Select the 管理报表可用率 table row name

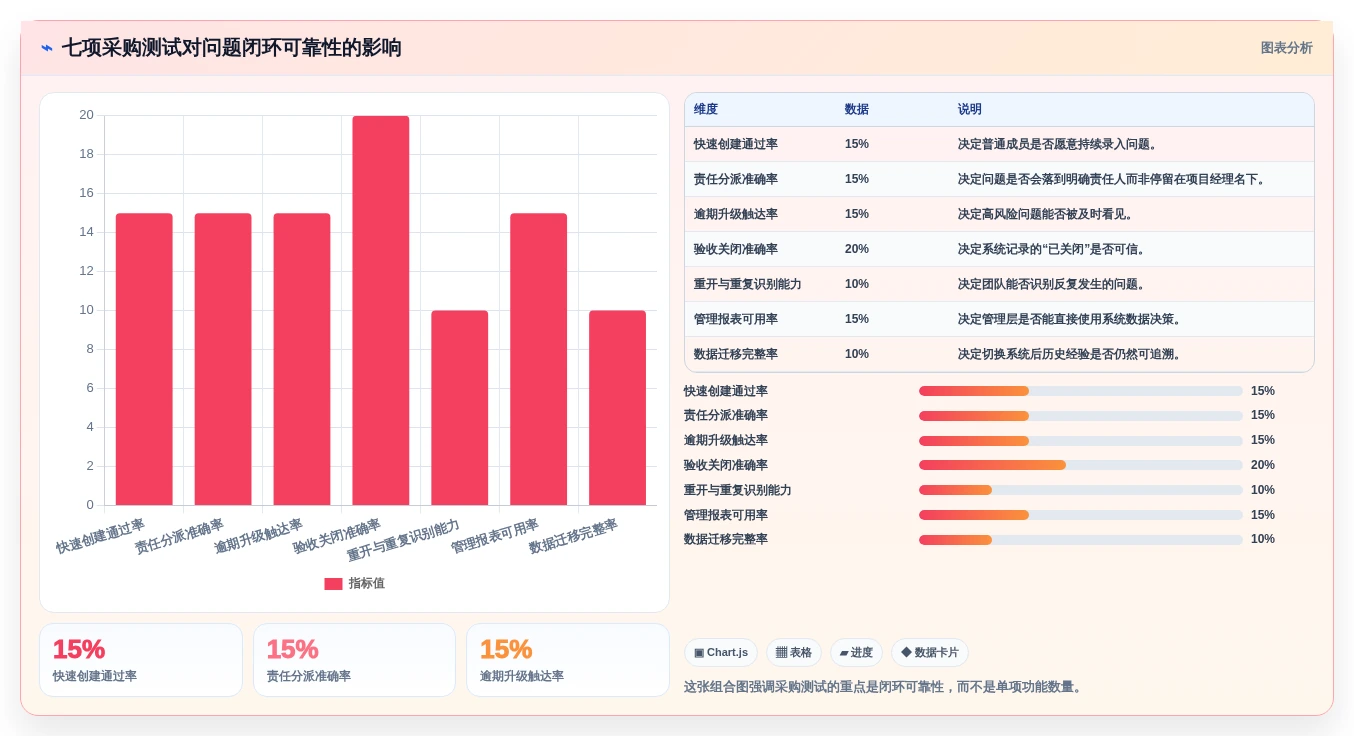point(736,319)
